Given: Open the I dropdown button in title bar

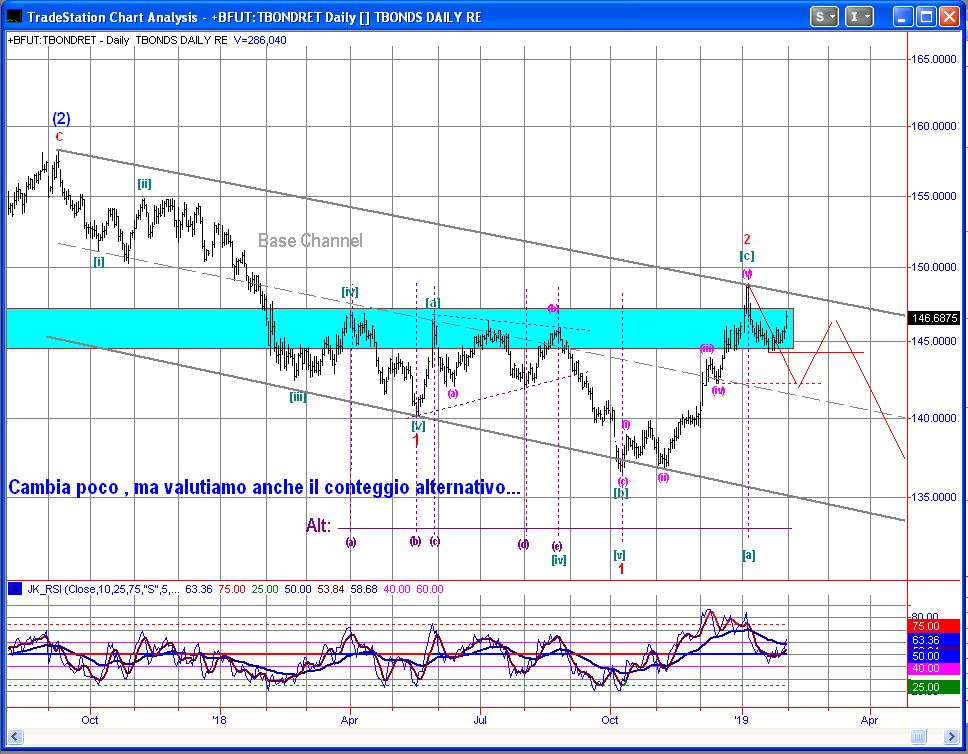Looking at the screenshot, I should pyautogui.click(x=859, y=17).
